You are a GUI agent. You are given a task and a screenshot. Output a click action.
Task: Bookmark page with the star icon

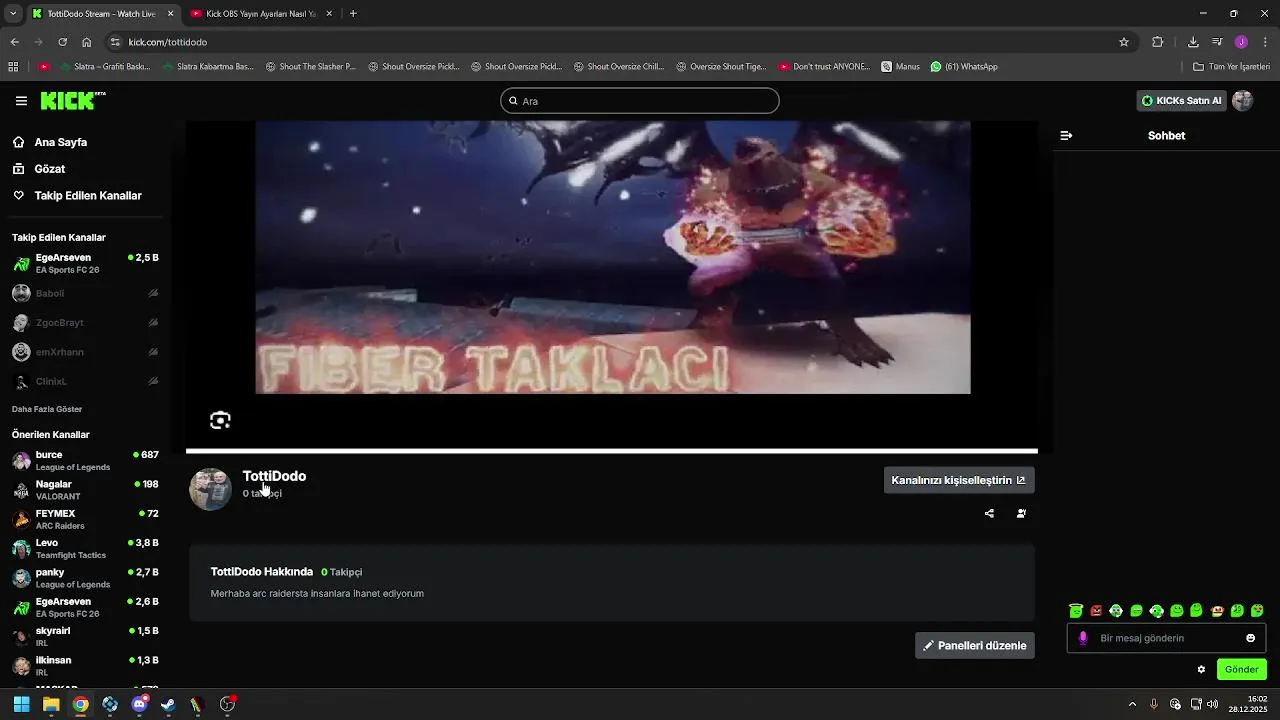[1124, 42]
